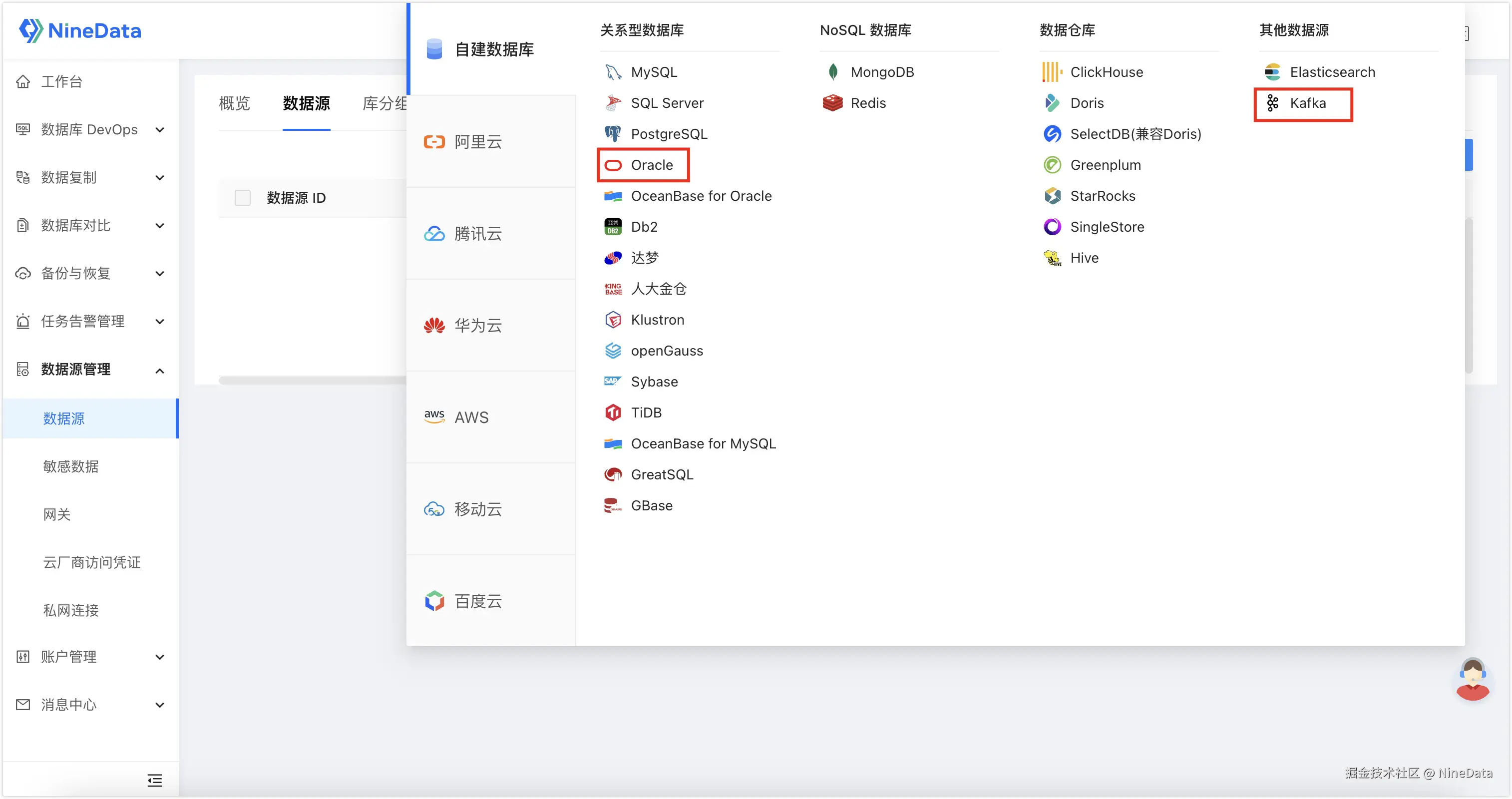Click the horizontal scrollbar under the table
Image resolution: width=1512 pixels, height=799 pixels.
point(311,381)
